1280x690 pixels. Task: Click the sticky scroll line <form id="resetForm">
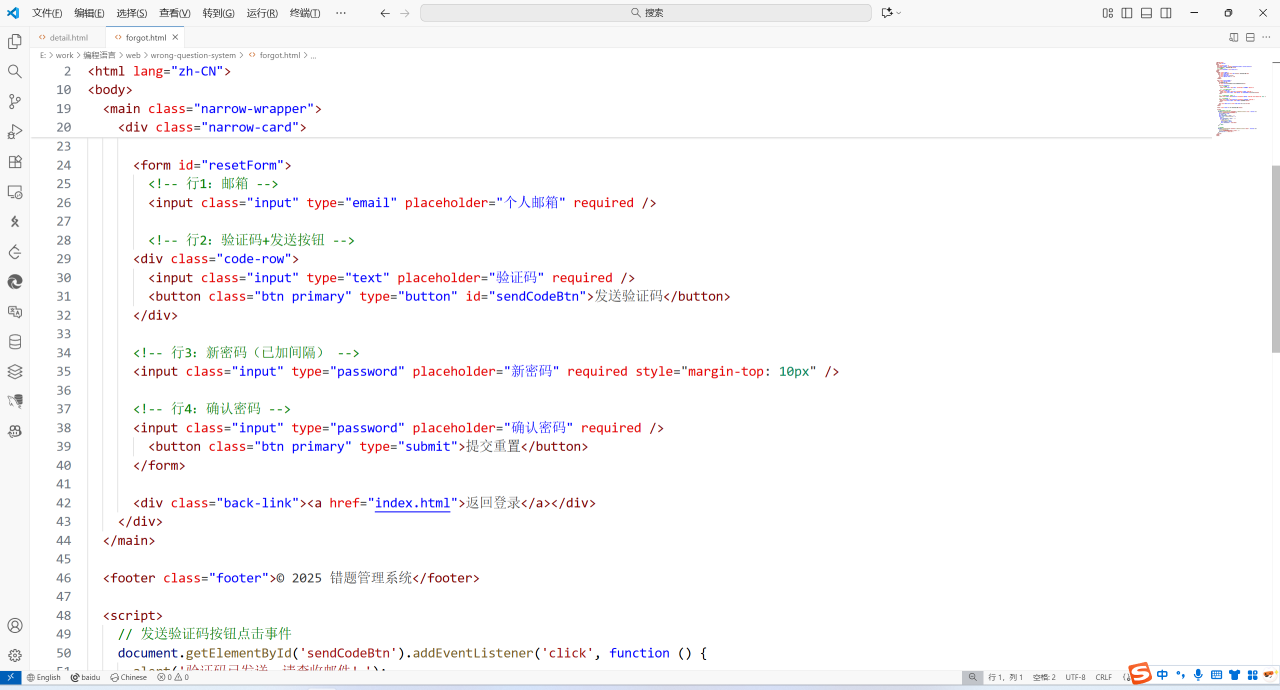pos(212,165)
